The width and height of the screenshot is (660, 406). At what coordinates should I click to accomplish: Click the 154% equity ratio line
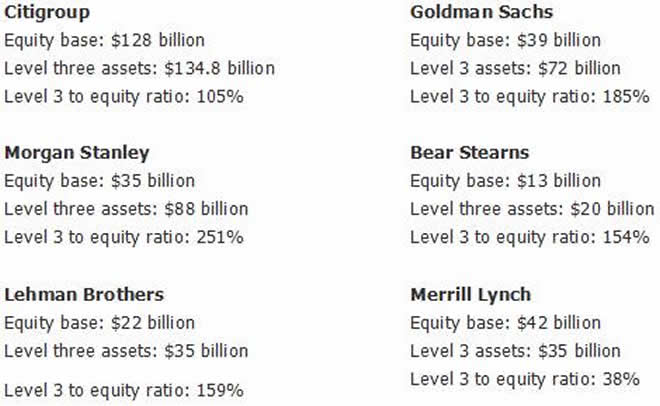tap(530, 238)
